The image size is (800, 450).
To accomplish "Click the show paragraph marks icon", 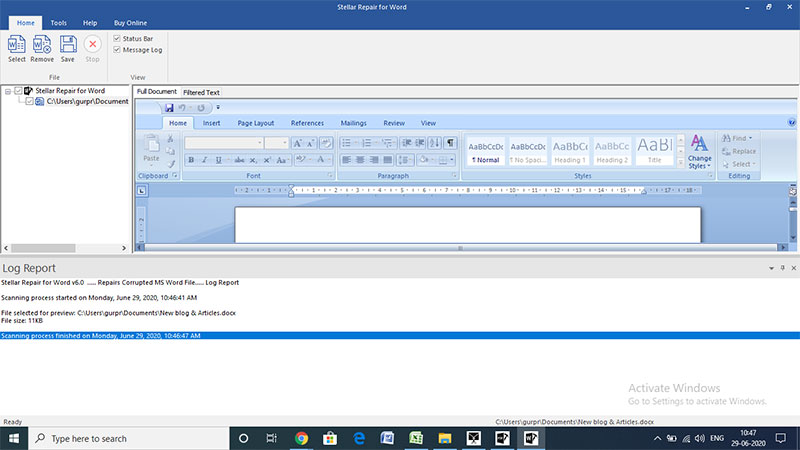I will point(450,143).
